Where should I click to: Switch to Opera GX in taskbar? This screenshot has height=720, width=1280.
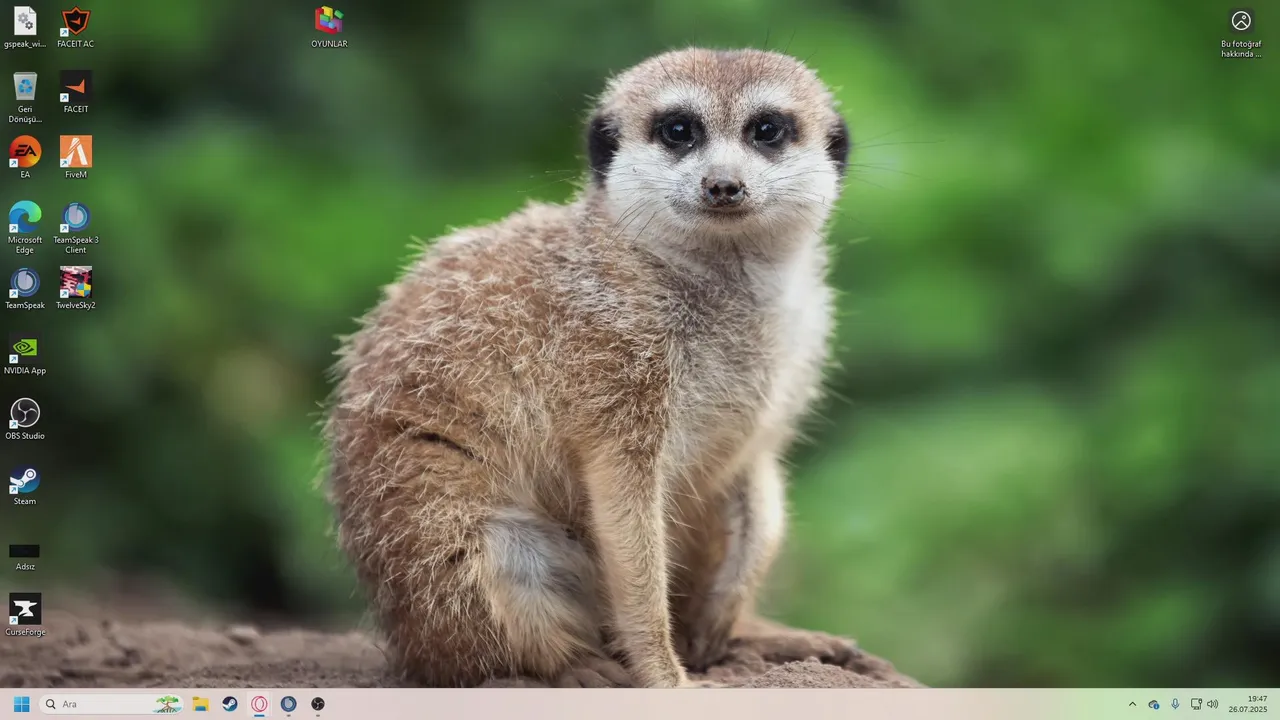[259, 704]
